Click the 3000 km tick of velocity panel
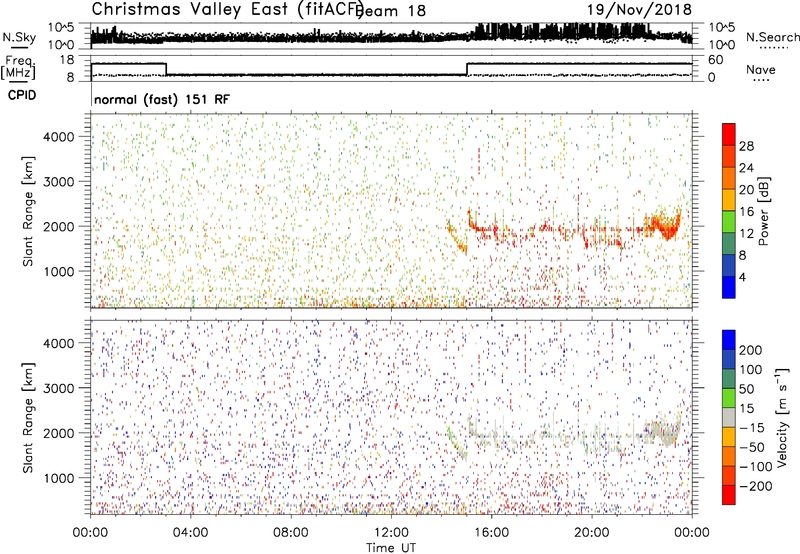This screenshot has height=554, width=800. 59,388
